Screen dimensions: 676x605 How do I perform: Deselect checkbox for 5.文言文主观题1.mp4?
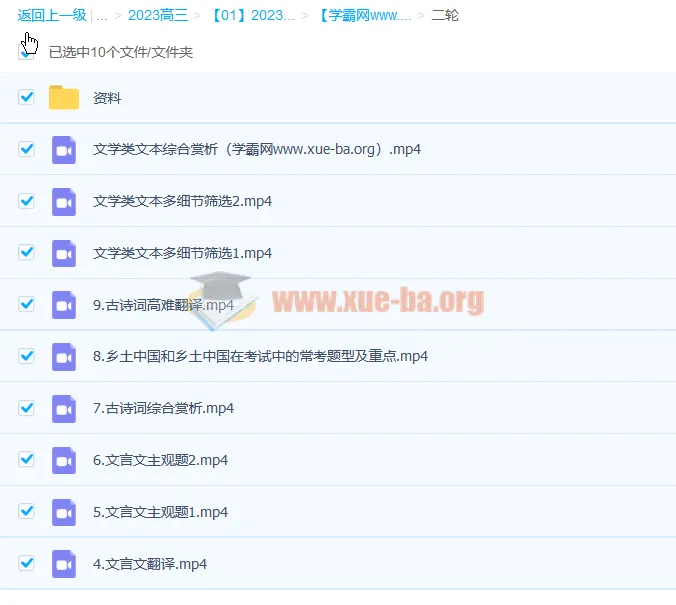pos(27,512)
